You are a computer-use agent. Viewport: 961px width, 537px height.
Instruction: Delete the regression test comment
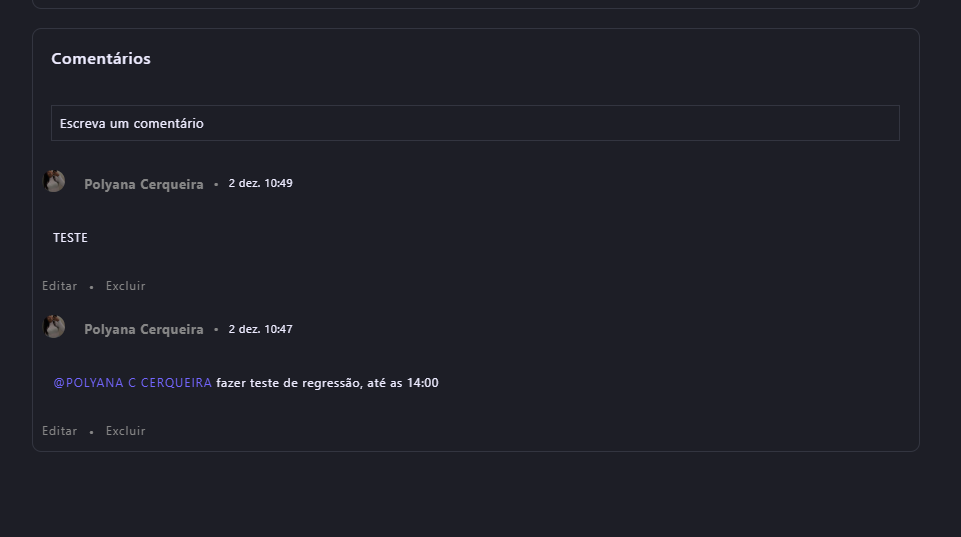coord(126,431)
